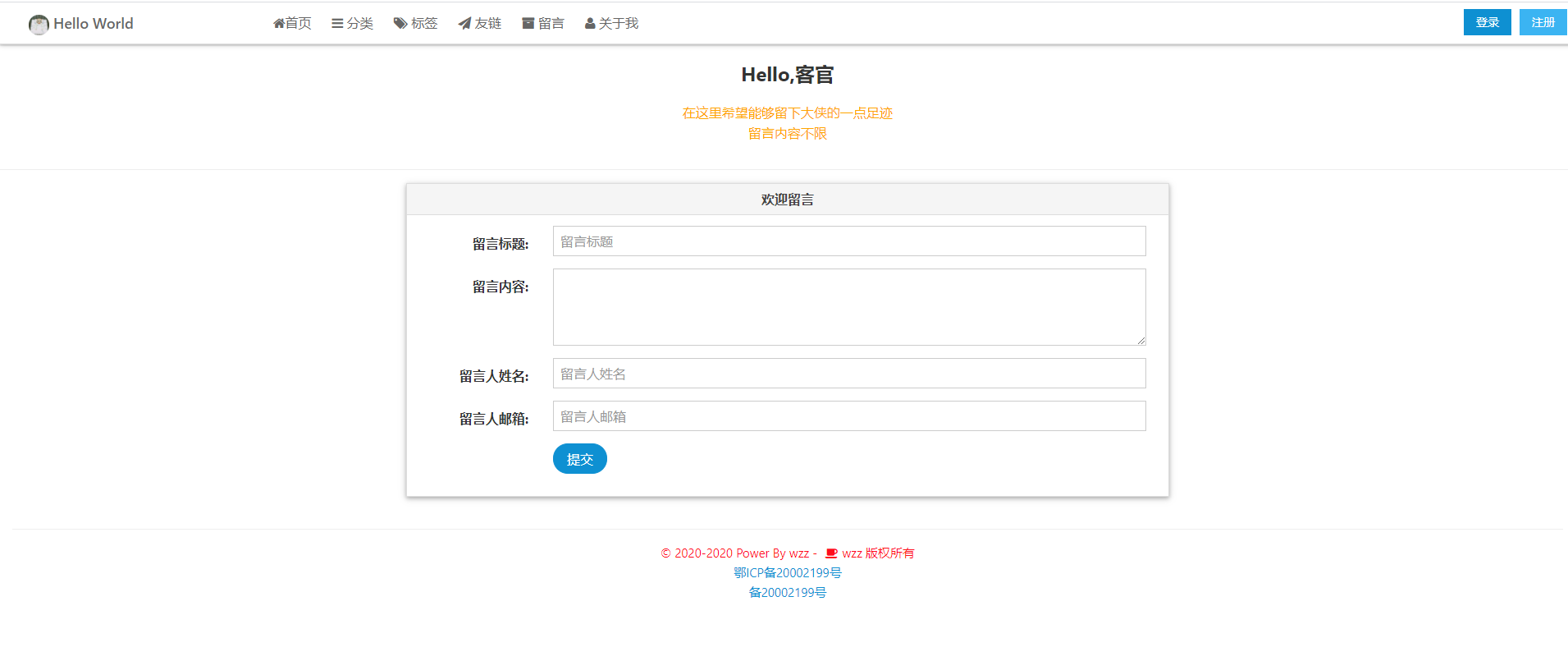The height and width of the screenshot is (661, 1568).
Task: Open the 留言 navigation item
Action: point(543,23)
